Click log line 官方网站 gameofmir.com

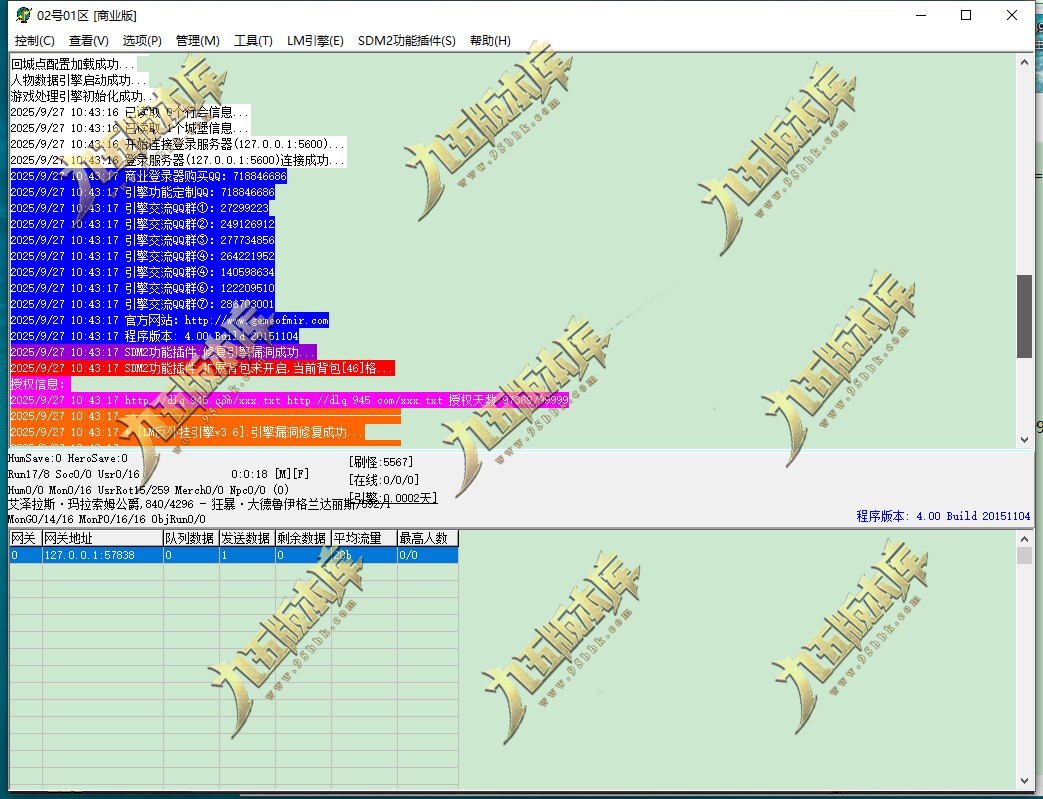click(170, 320)
